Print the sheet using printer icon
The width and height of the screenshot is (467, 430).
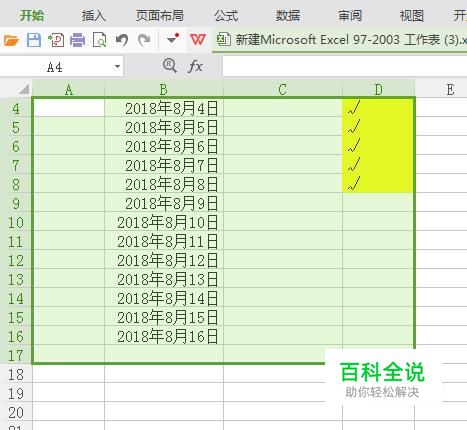[78, 40]
